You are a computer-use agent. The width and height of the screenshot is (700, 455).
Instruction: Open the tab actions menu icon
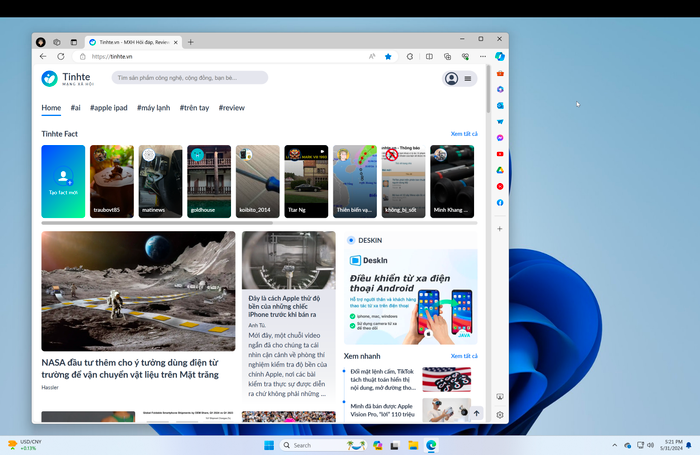74,42
